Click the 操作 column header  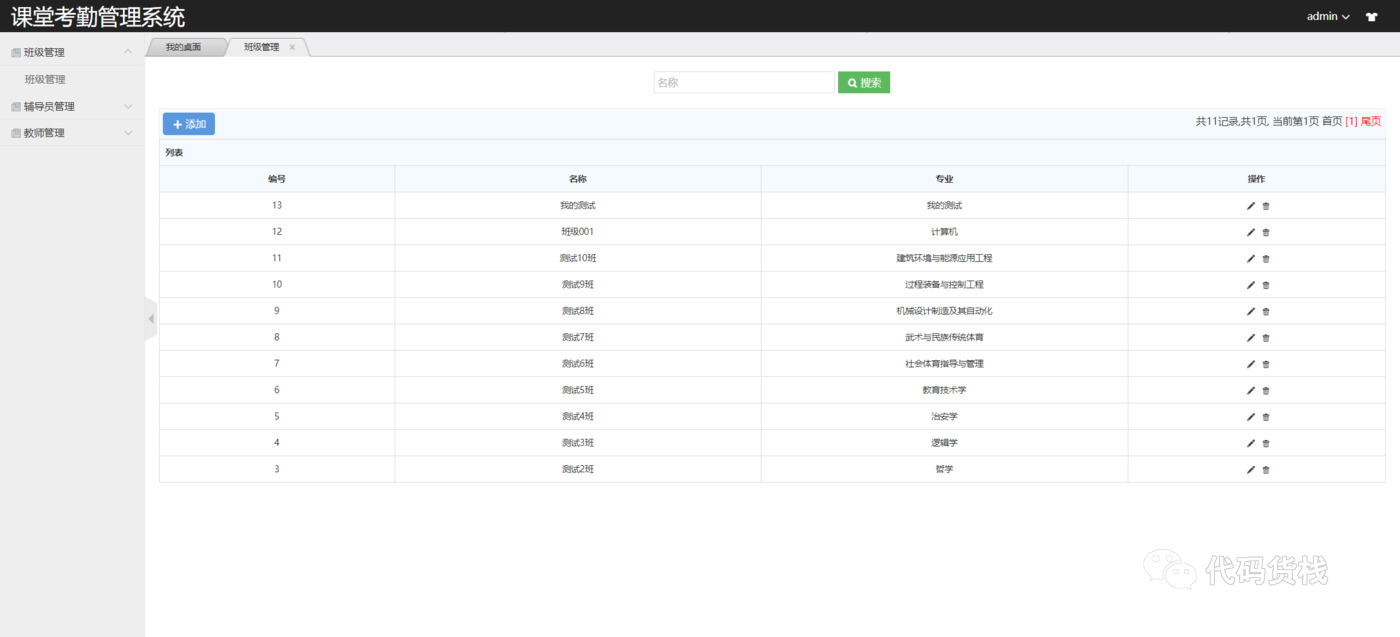click(x=1257, y=179)
